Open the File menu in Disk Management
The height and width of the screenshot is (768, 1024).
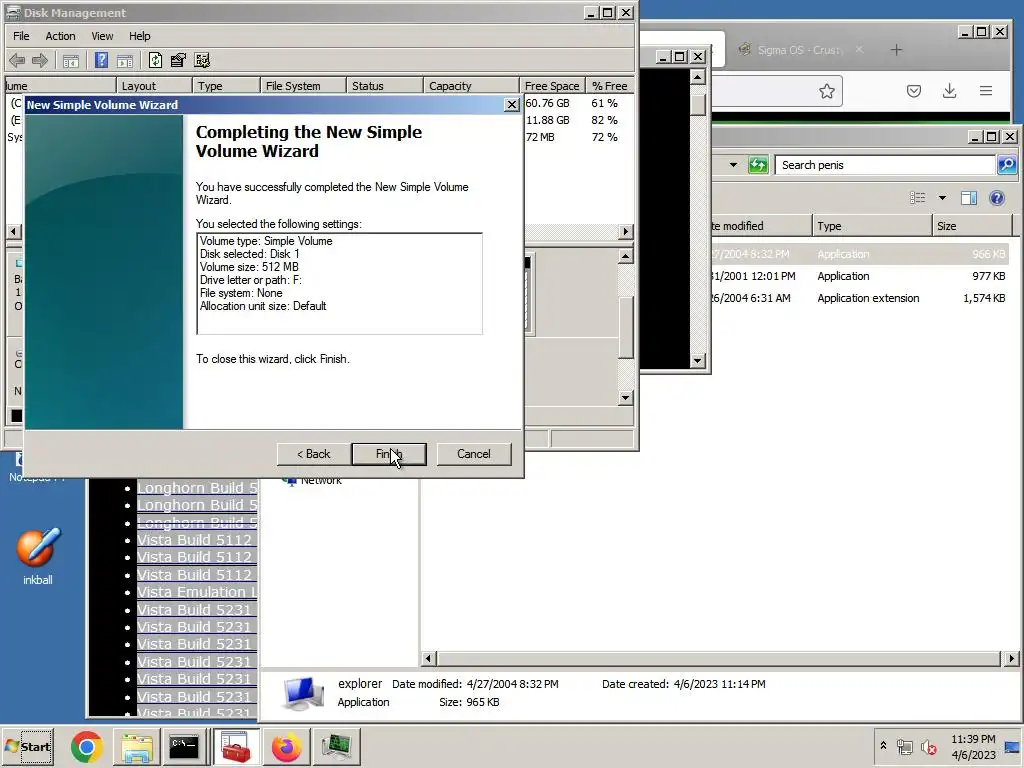pyautogui.click(x=21, y=36)
